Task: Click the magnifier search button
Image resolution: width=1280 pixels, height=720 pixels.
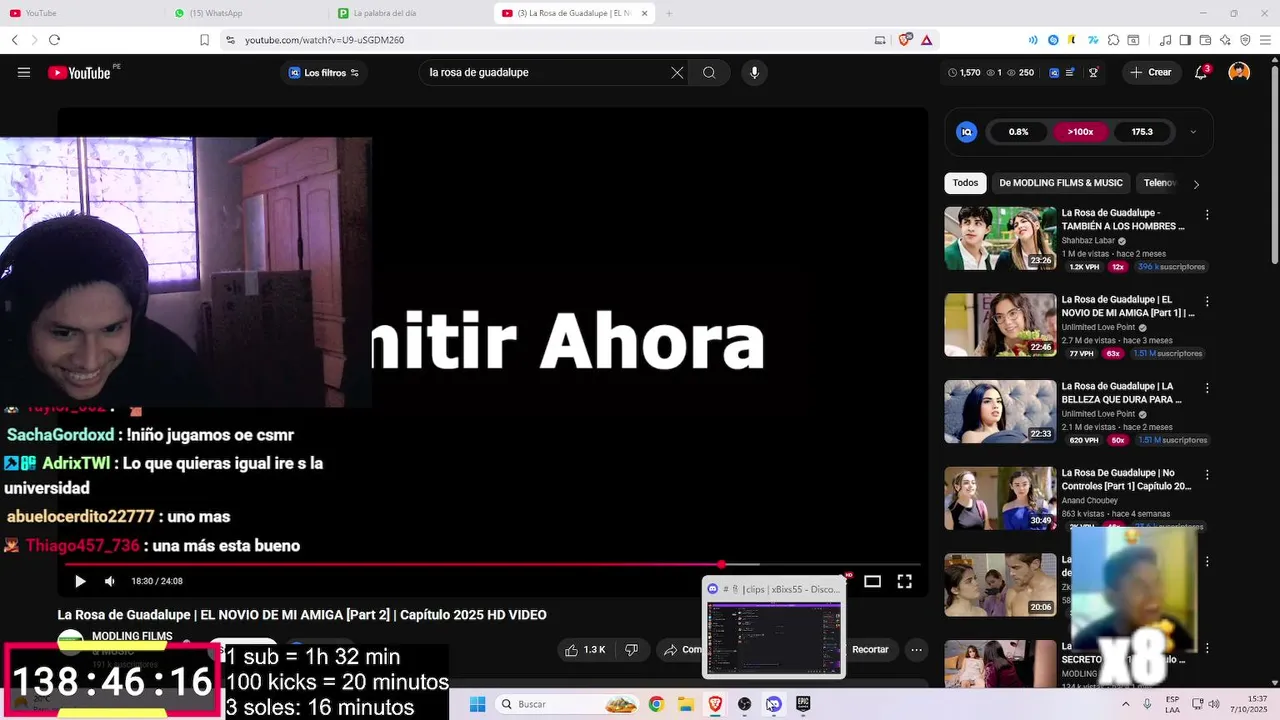Action: 709,72
